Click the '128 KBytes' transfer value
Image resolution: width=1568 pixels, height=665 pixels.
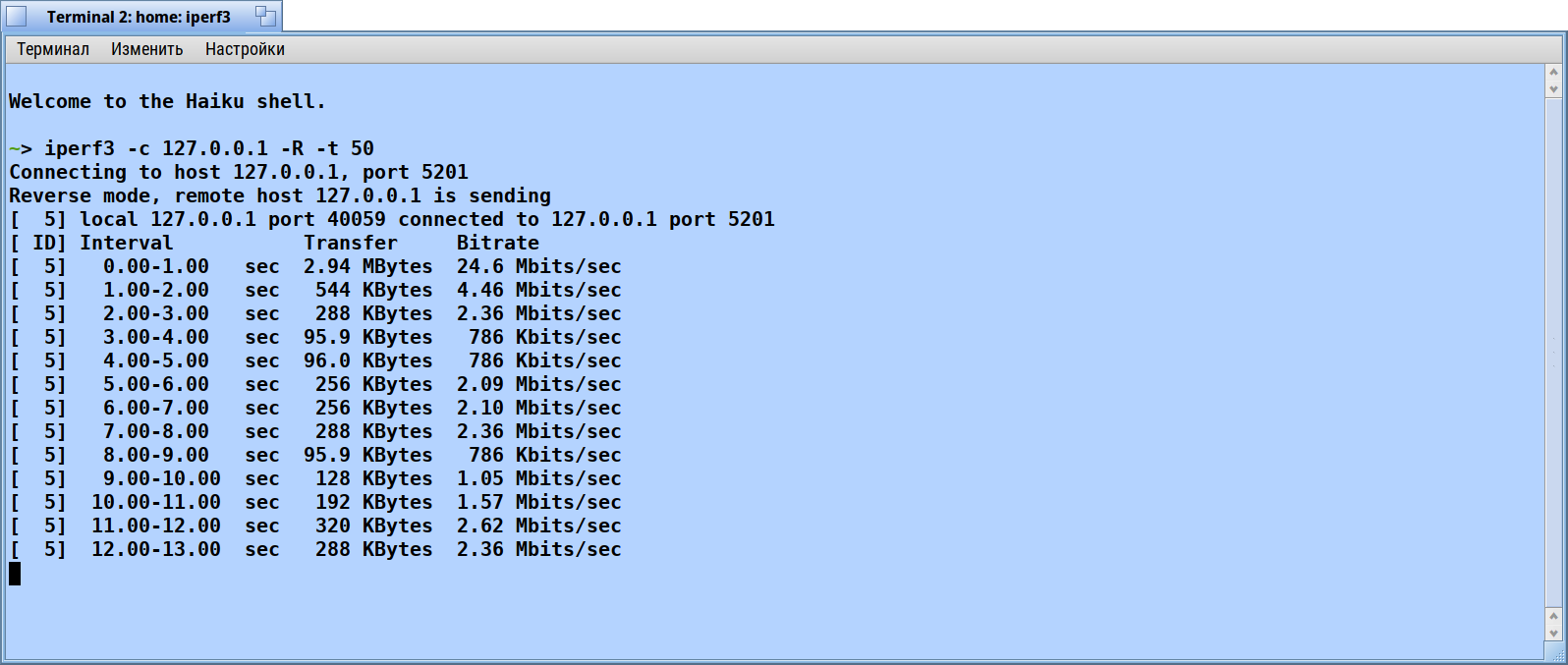[374, 478]
